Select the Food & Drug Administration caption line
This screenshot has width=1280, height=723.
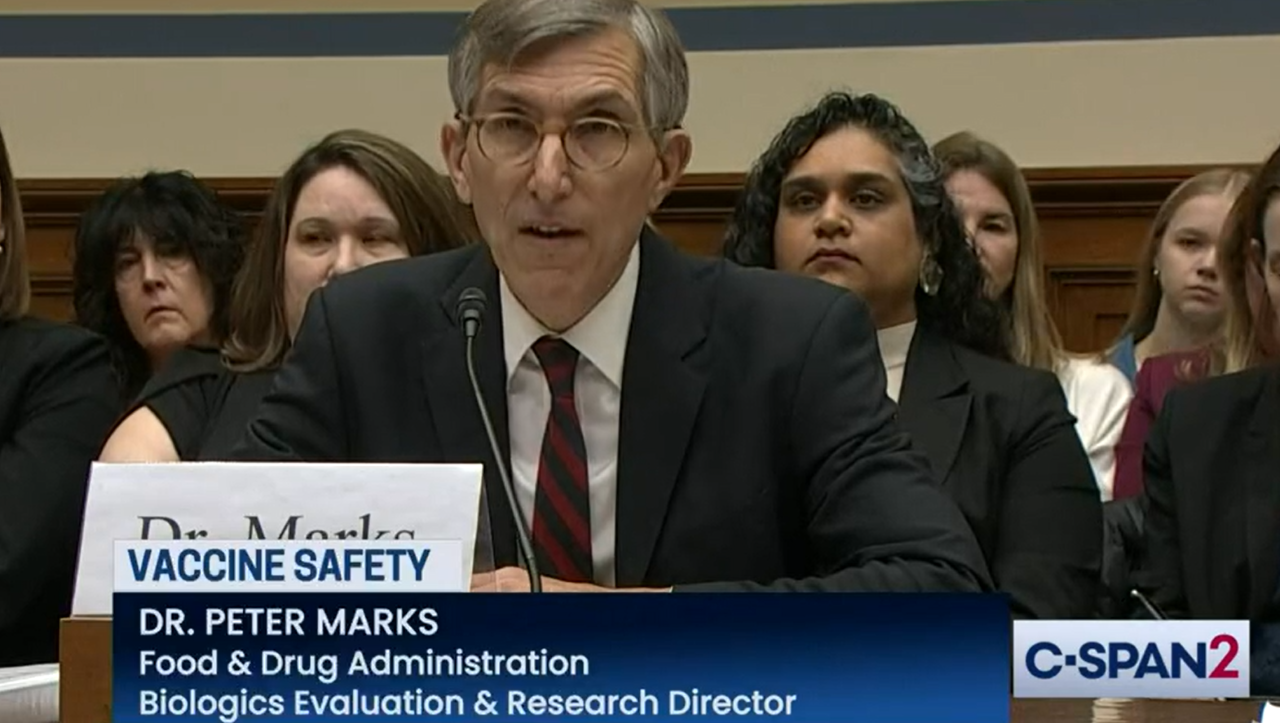coord(364,663)
